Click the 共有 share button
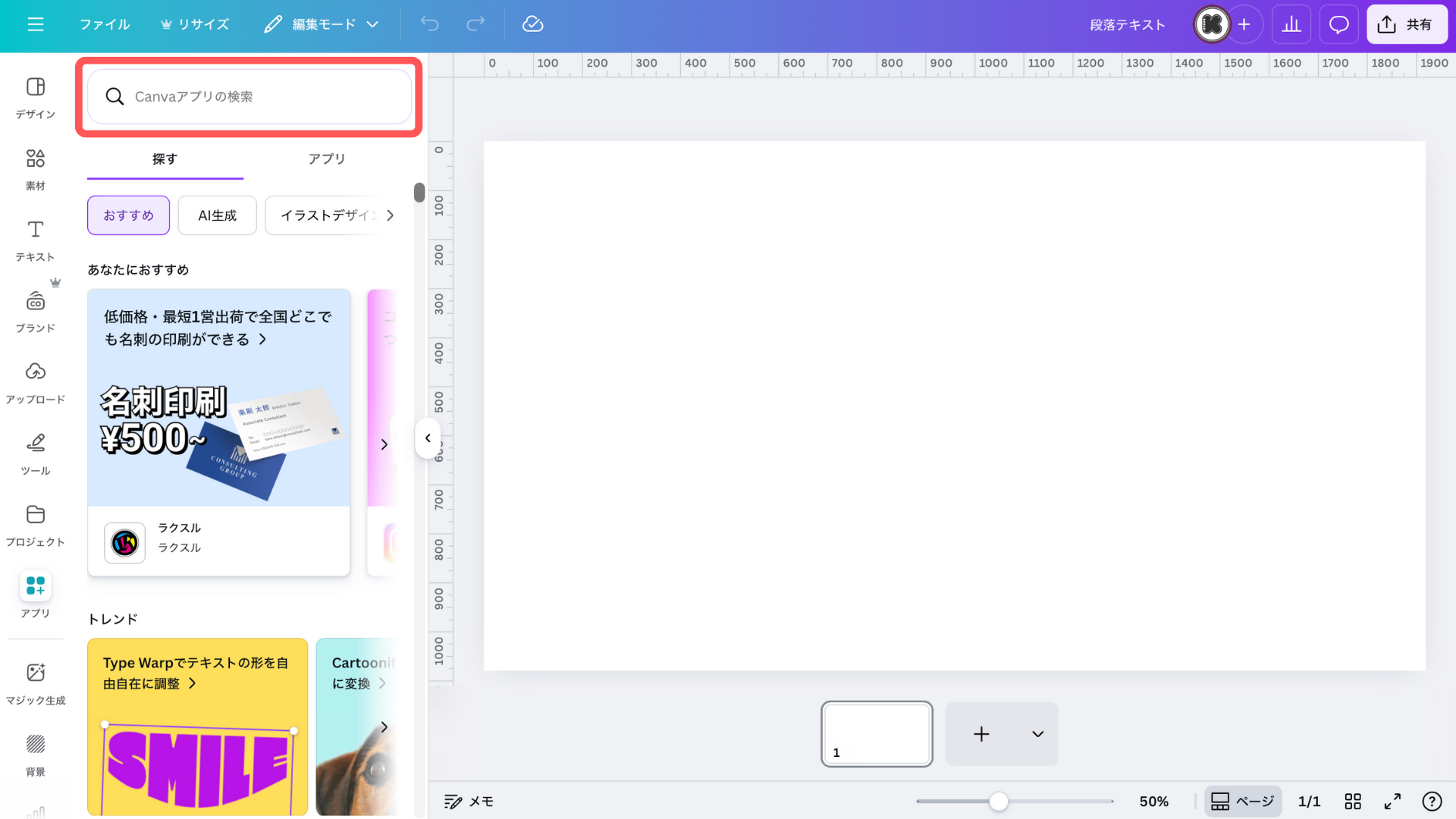 1407,24
